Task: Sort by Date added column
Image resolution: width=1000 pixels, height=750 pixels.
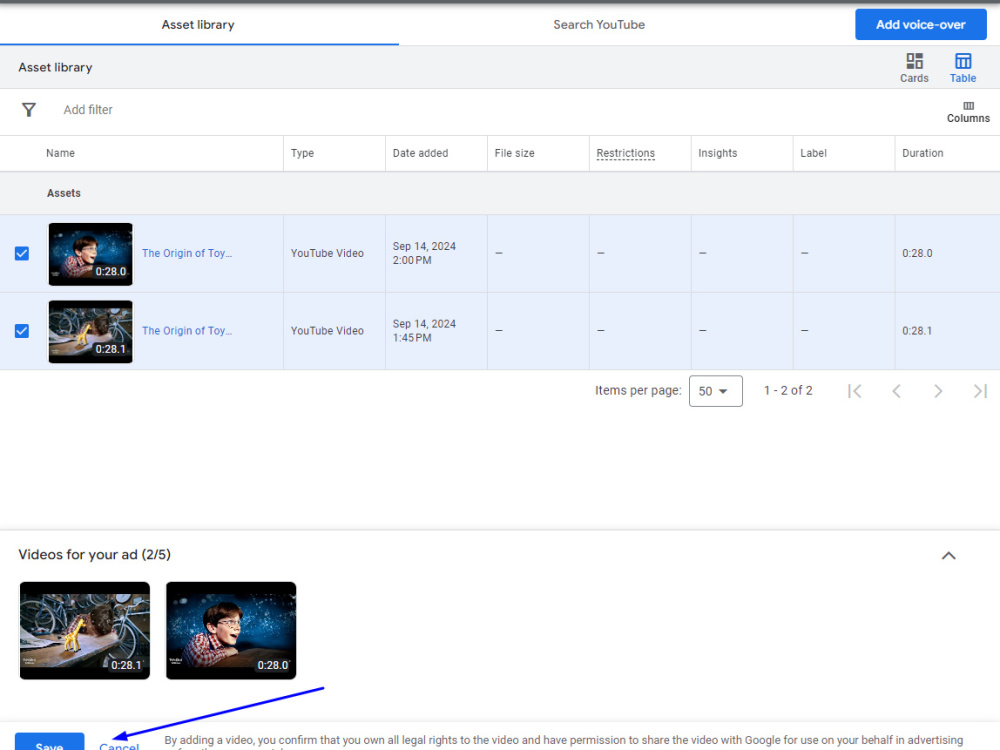Action: [420, 153]
